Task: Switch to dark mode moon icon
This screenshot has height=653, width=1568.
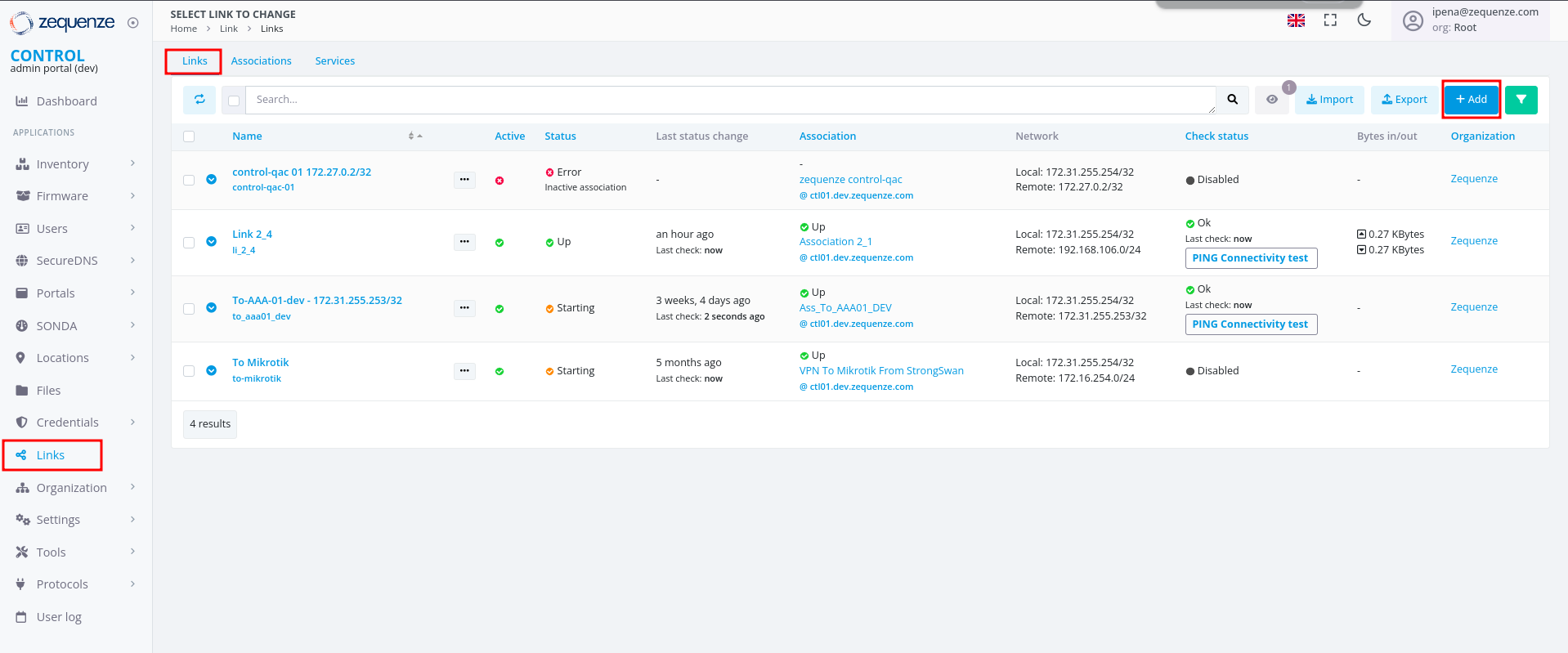Action: pos(1364,20)
